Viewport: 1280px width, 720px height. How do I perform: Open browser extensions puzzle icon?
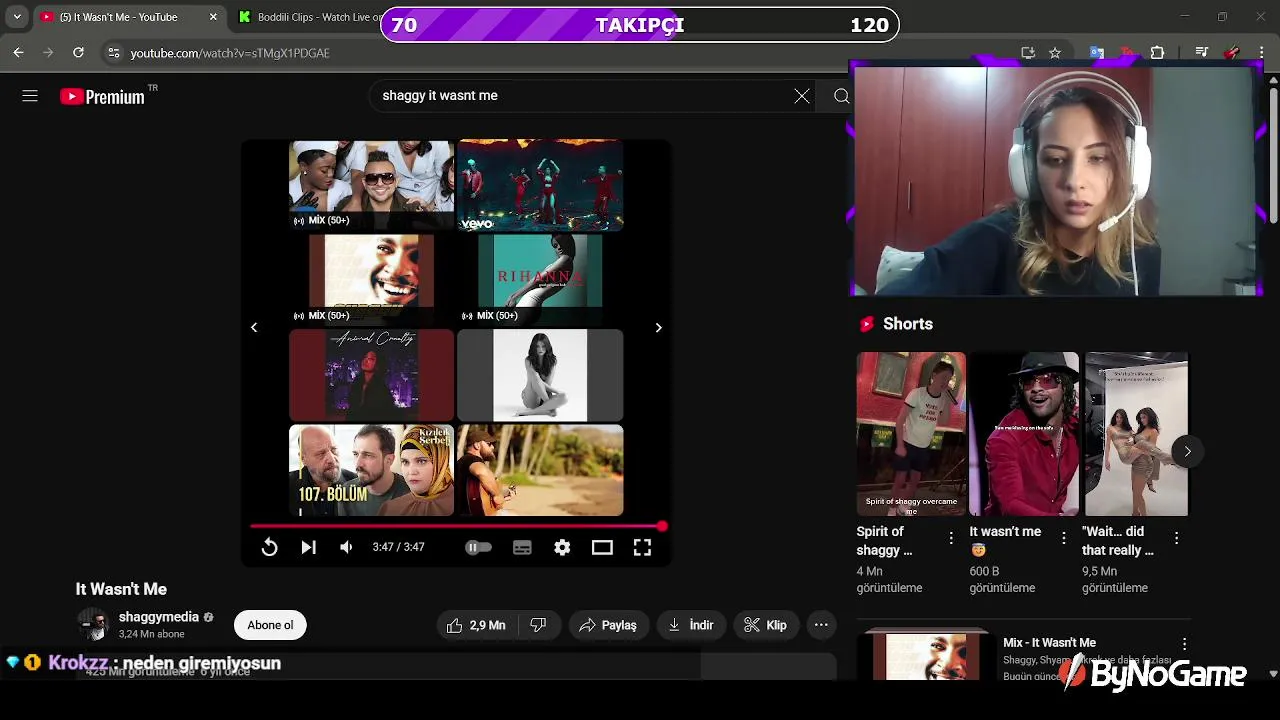tap(1157, 52)
